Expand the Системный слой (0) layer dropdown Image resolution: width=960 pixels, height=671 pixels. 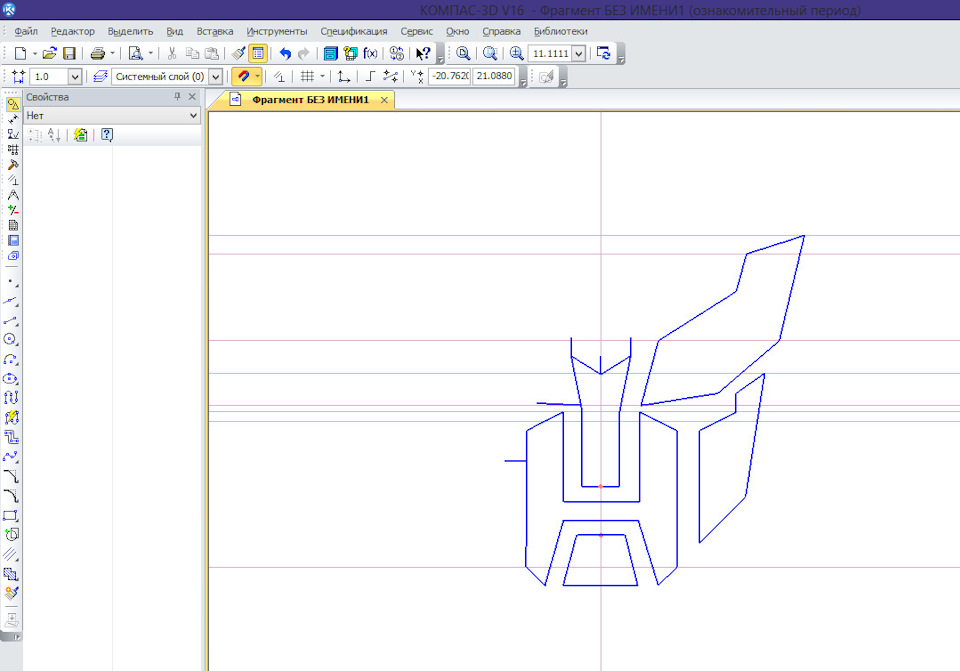point(216,77)
